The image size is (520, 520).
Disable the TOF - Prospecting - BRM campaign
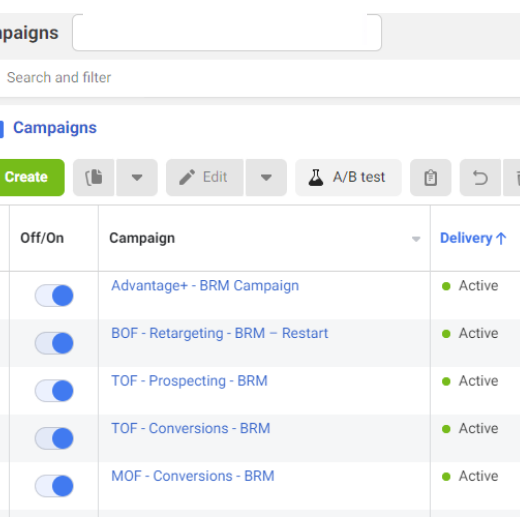[54, 391]
